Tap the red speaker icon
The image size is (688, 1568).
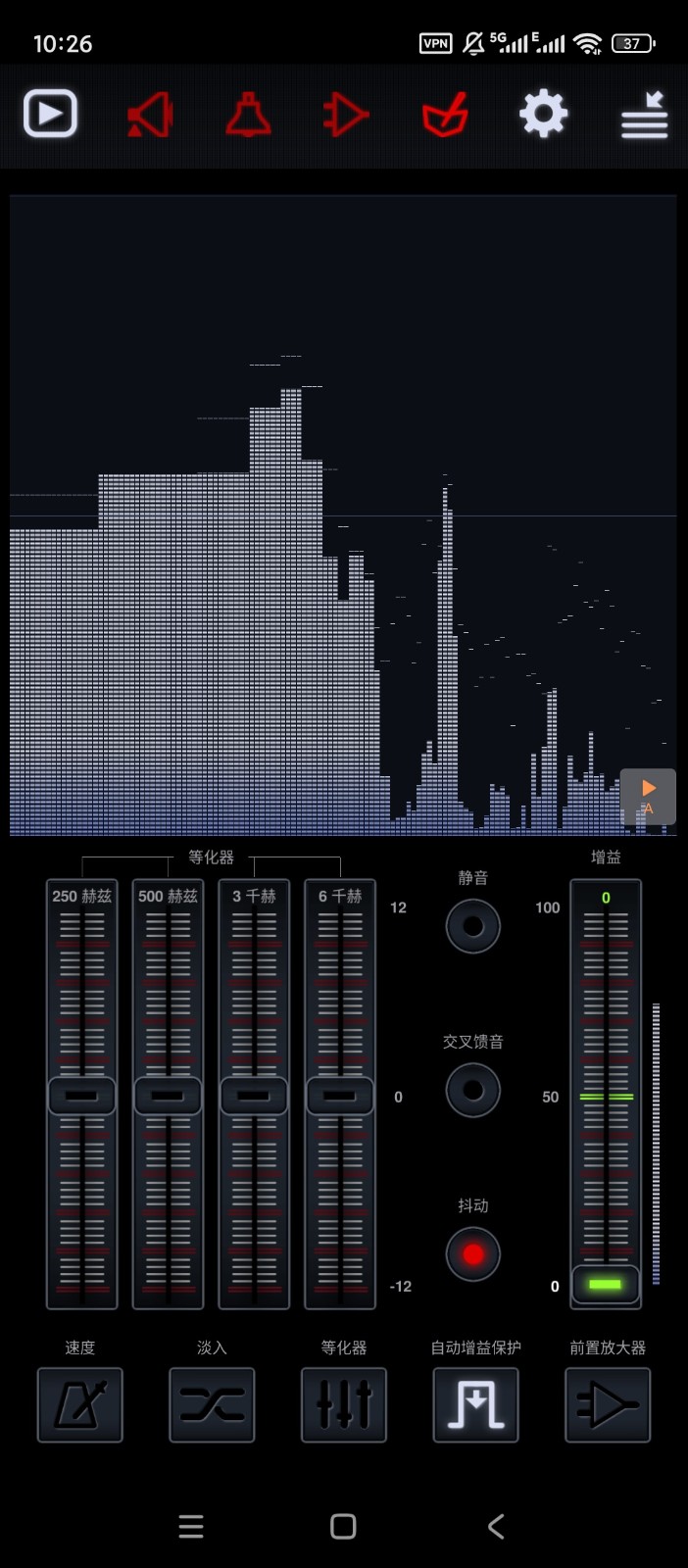[150, 116]
